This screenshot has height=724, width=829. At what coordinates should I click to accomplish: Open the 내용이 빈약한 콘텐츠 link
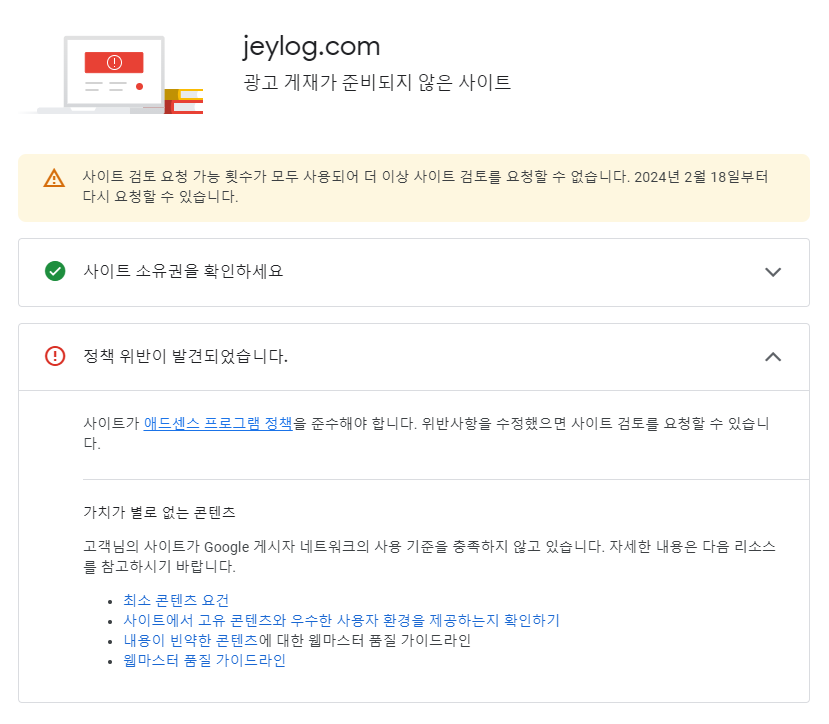(x=191, y=640)
